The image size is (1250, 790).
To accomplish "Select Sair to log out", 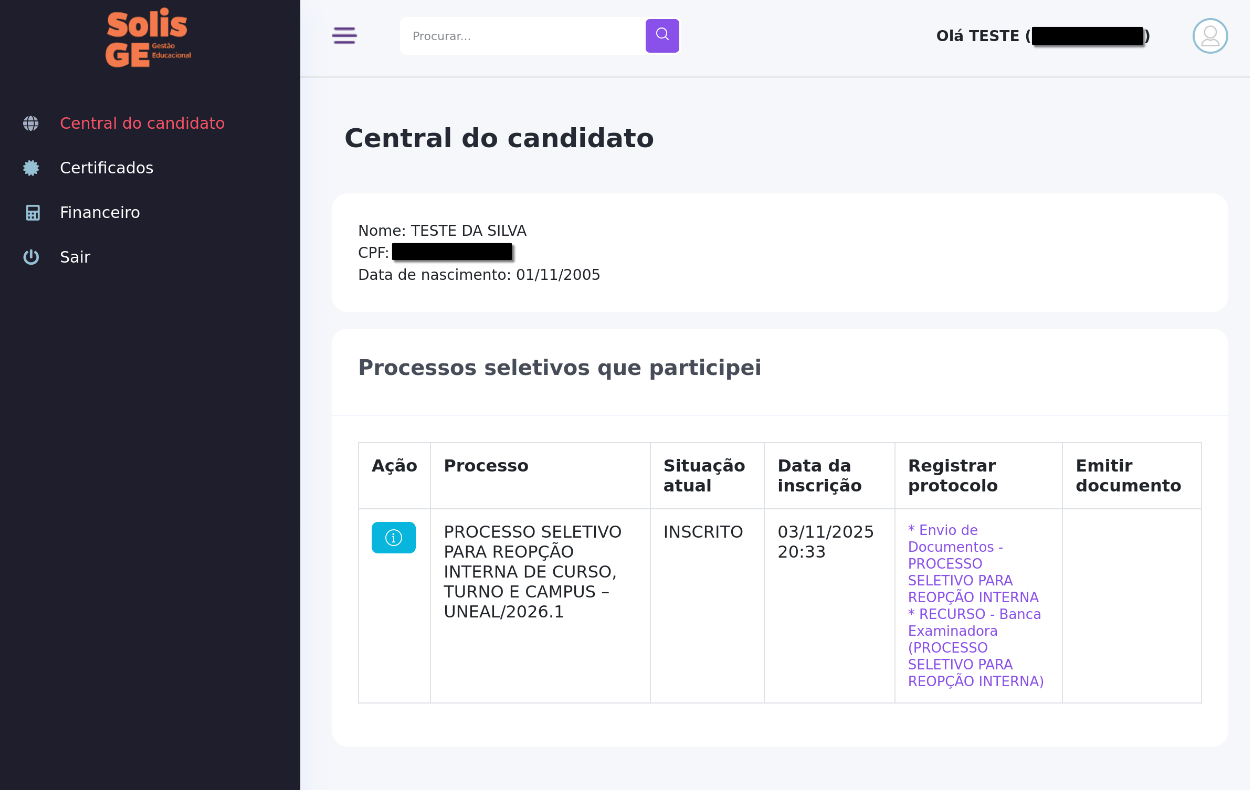I will 74,257.
